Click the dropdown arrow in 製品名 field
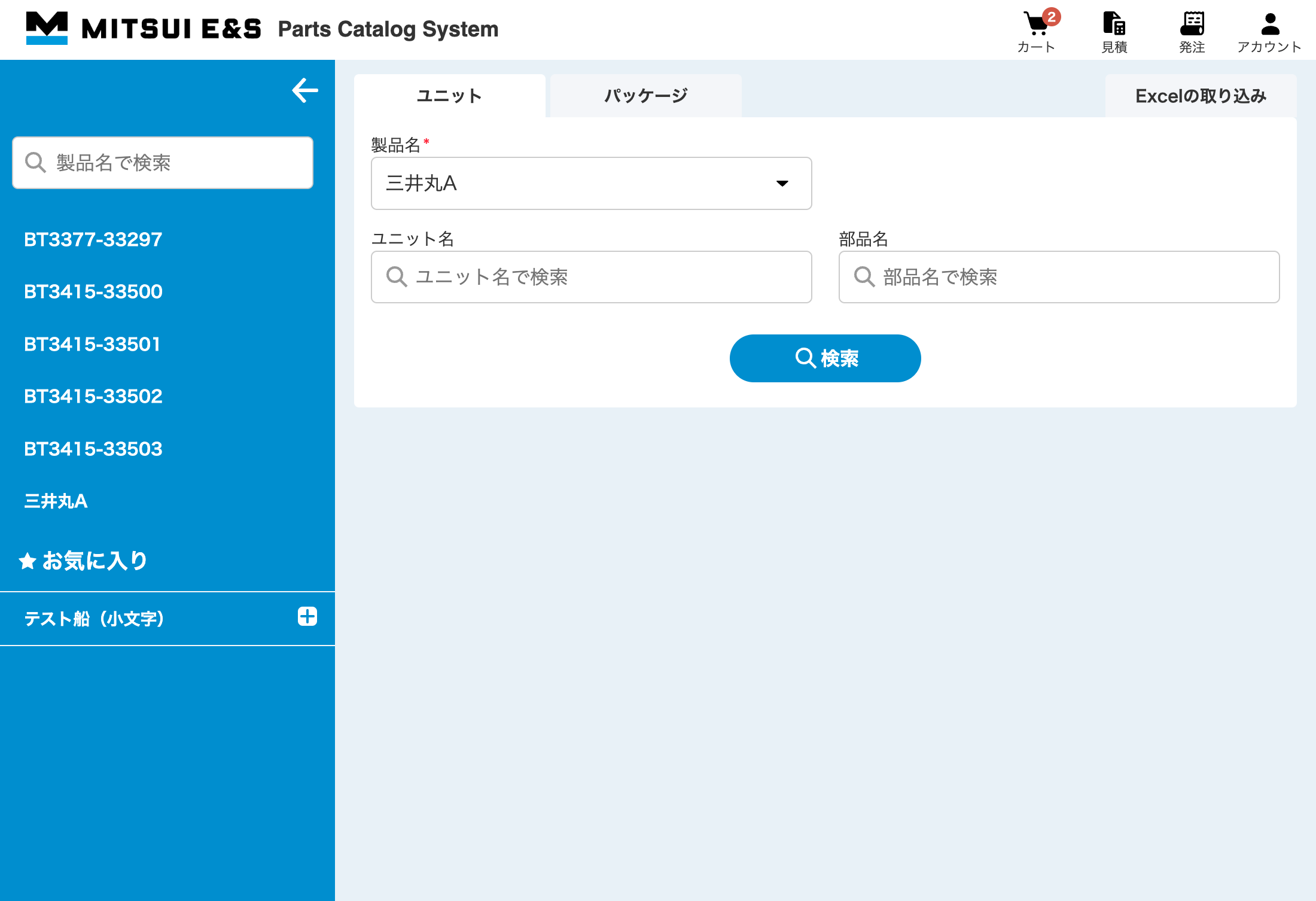The image size is (1316, 901). click(x=782, y=184)
